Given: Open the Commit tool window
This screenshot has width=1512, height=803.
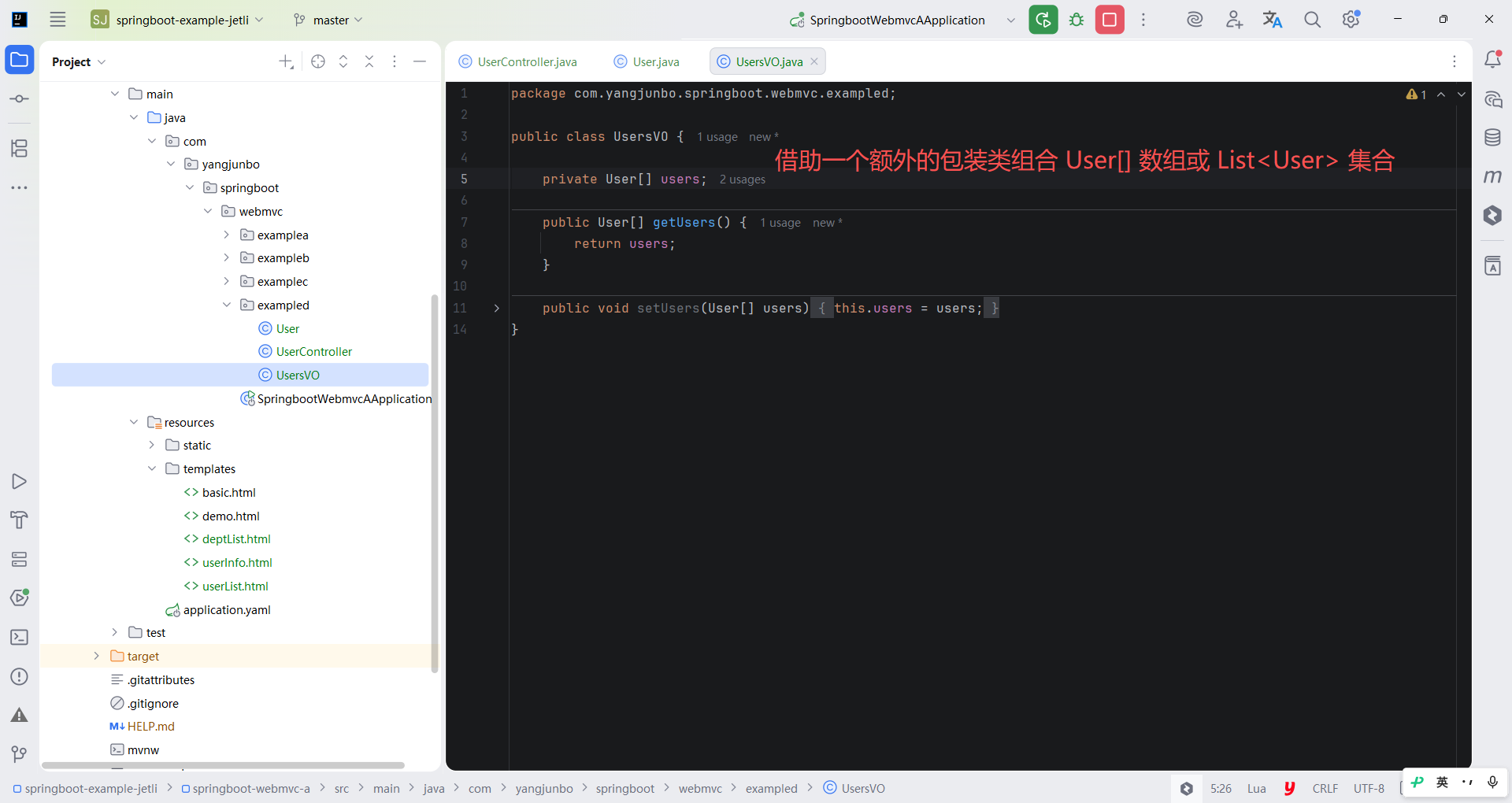Looking at the screenshot, I should click(x=20, y=99).
